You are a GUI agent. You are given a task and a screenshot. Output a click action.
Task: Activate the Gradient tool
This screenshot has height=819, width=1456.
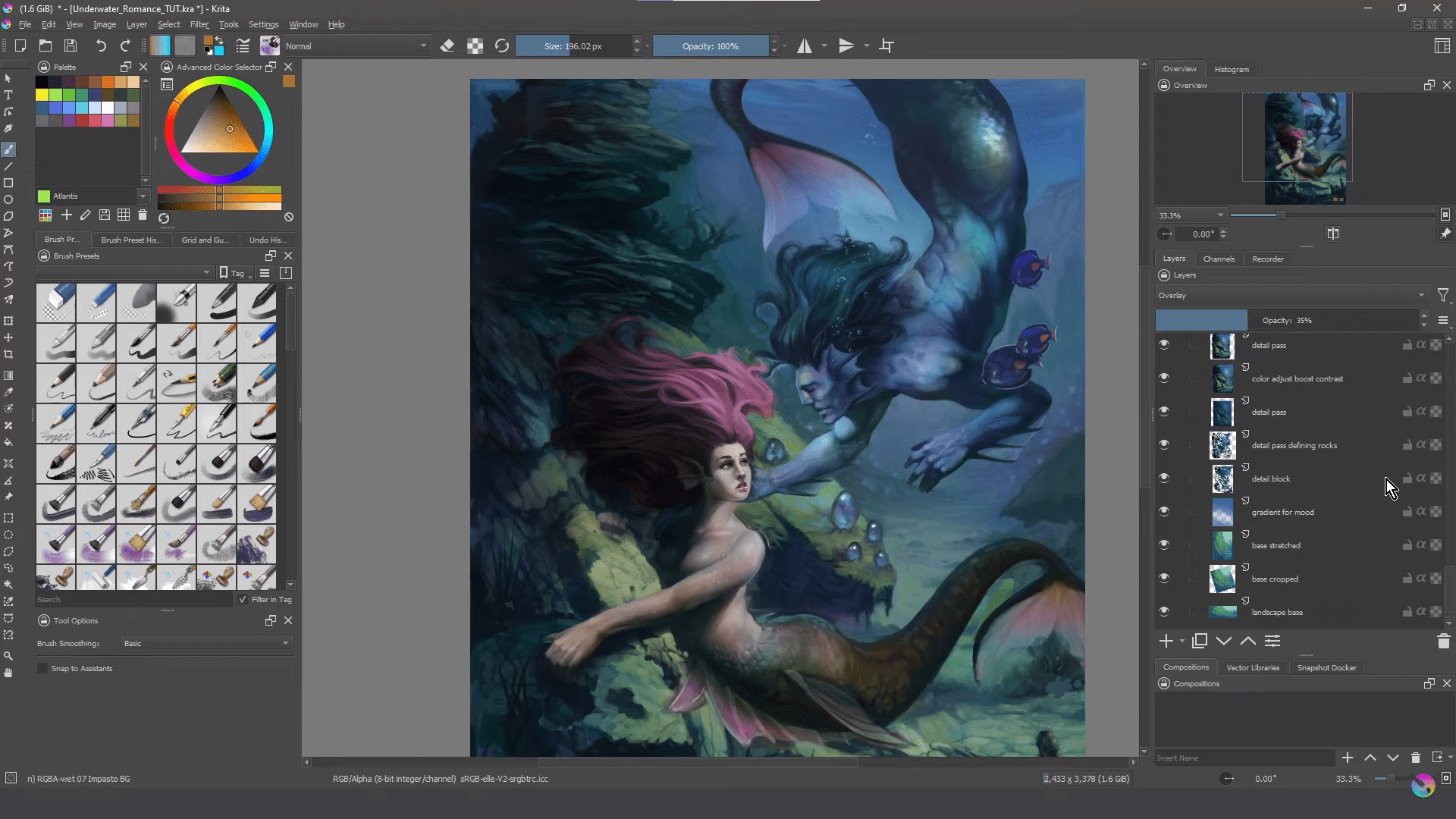click(8, 375)
